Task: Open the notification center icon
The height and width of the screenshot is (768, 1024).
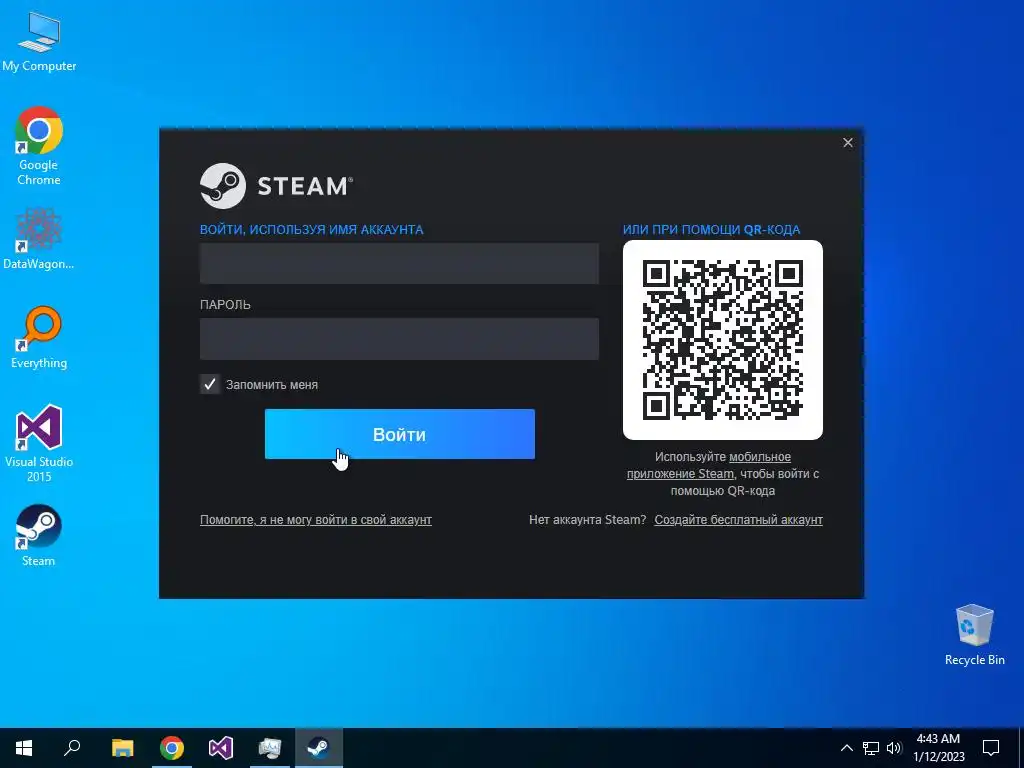Action: pyautogui.click(x=991, y=748)
